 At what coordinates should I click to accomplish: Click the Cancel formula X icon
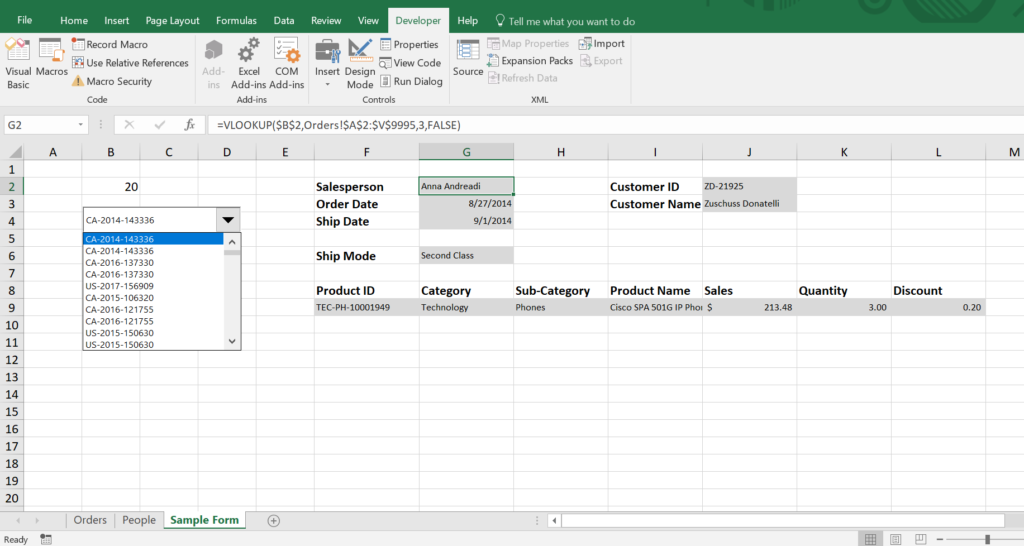(x=129, y=125)
